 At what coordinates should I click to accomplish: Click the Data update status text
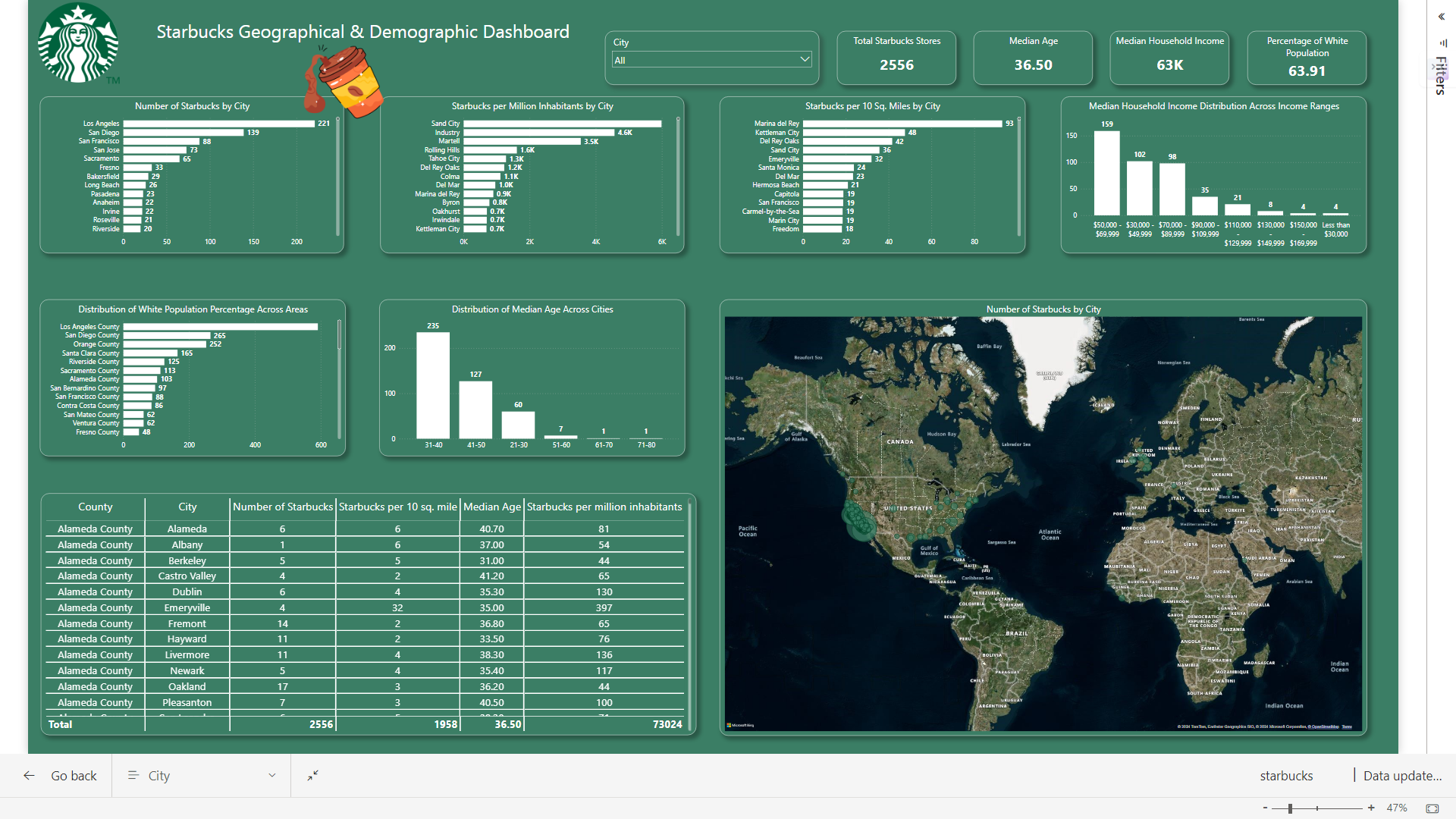click(x=1401, y=776)
